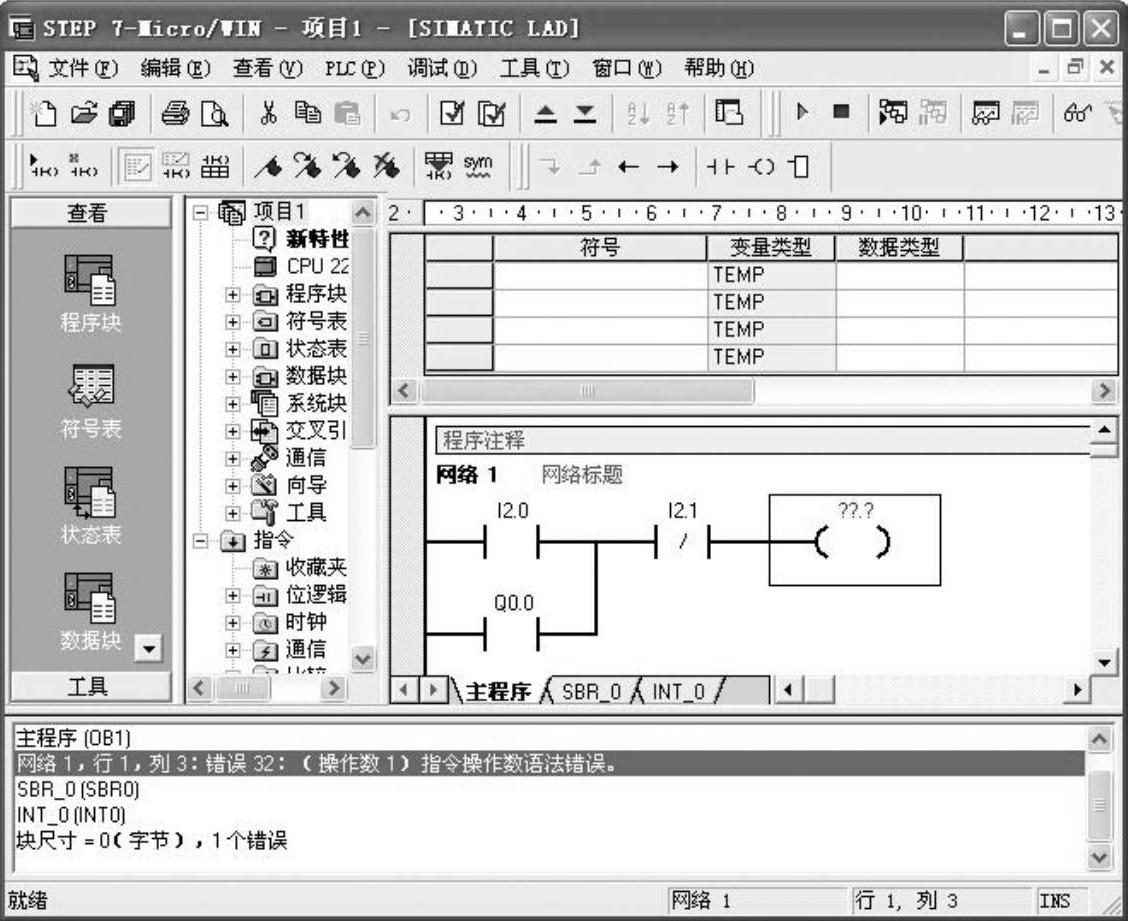
Task: Click the glasses read icon
Action: click(x=1077, y=112)
